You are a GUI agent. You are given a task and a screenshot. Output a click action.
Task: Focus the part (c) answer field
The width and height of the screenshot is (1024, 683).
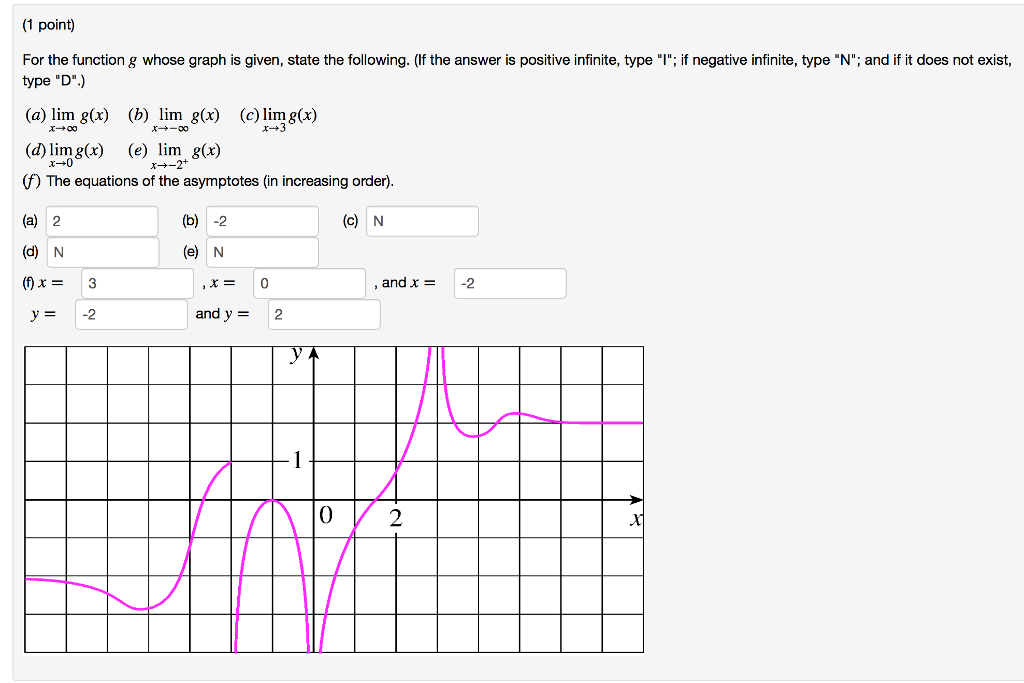click(x=423, y=221)
